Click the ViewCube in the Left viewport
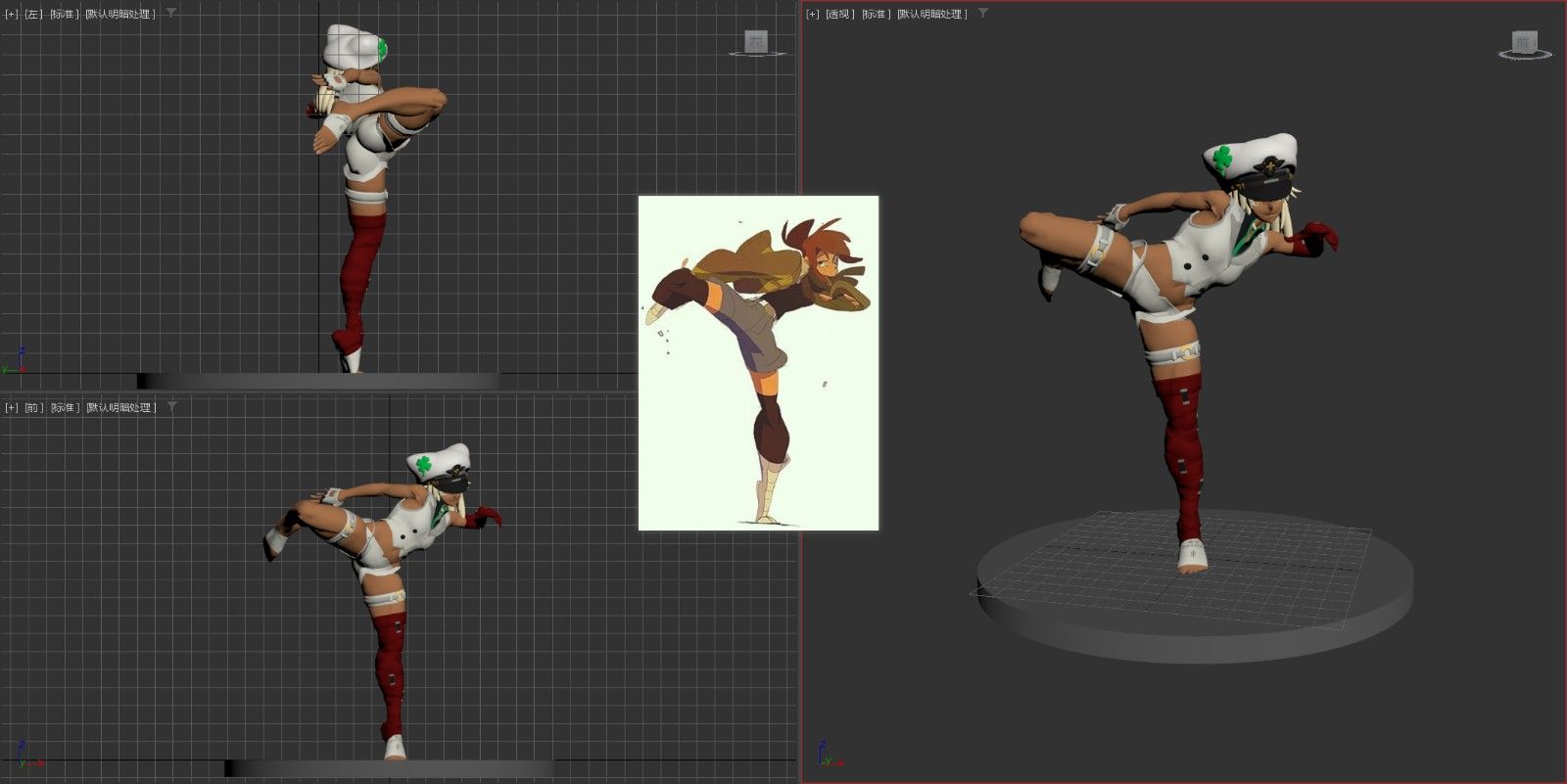Viewport: 1567px width, 784px height. (x=757, y=43)
